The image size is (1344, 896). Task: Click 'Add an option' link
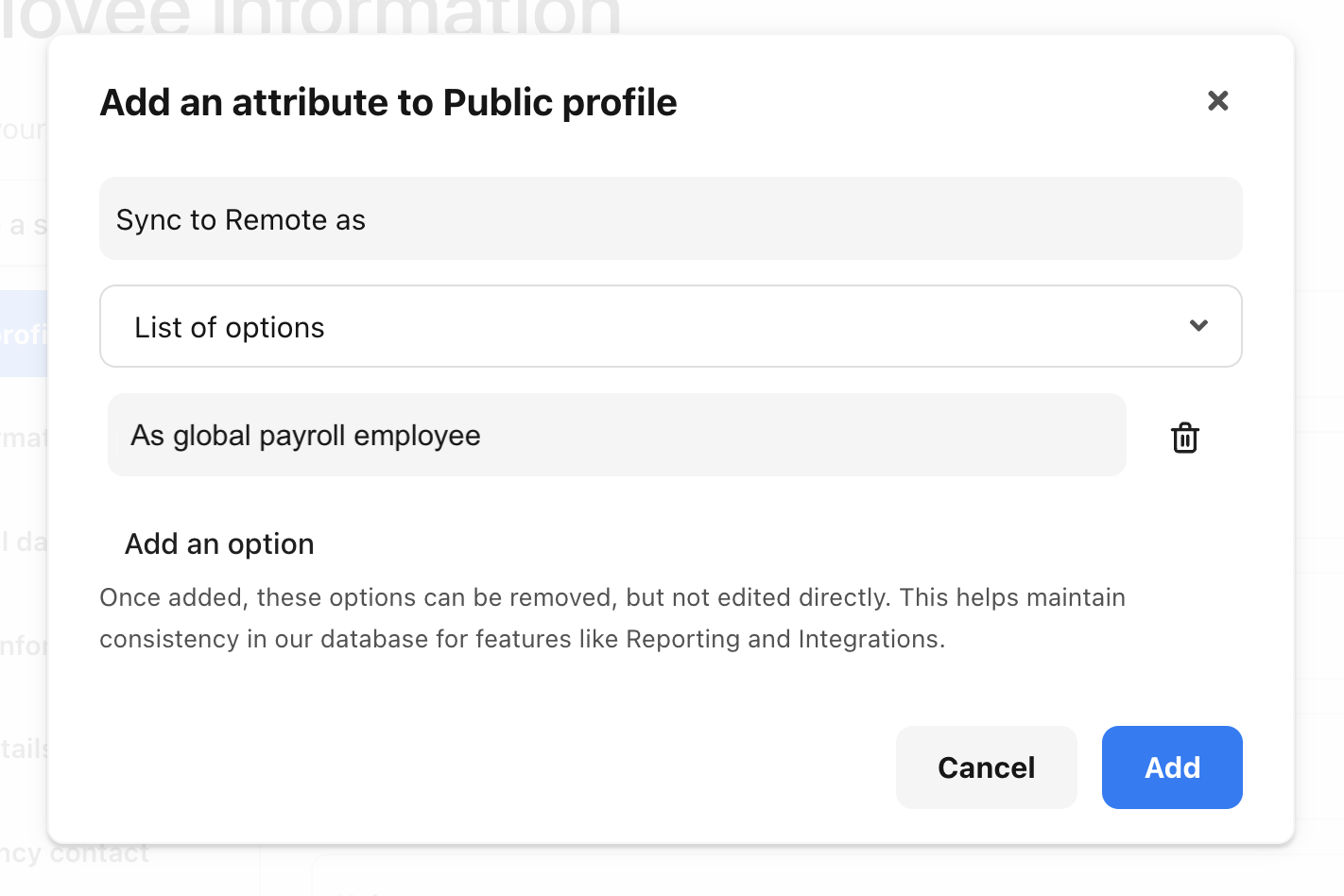(x=219, y=543)
